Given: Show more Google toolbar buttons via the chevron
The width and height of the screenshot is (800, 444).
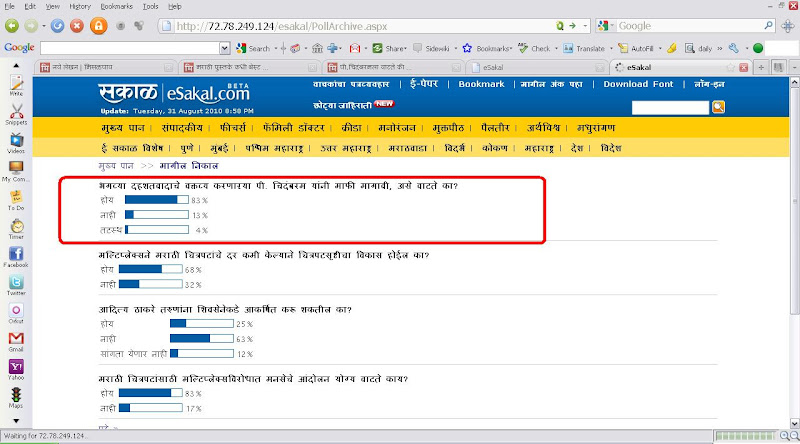Looking at the screenshot, I should 719,48.
